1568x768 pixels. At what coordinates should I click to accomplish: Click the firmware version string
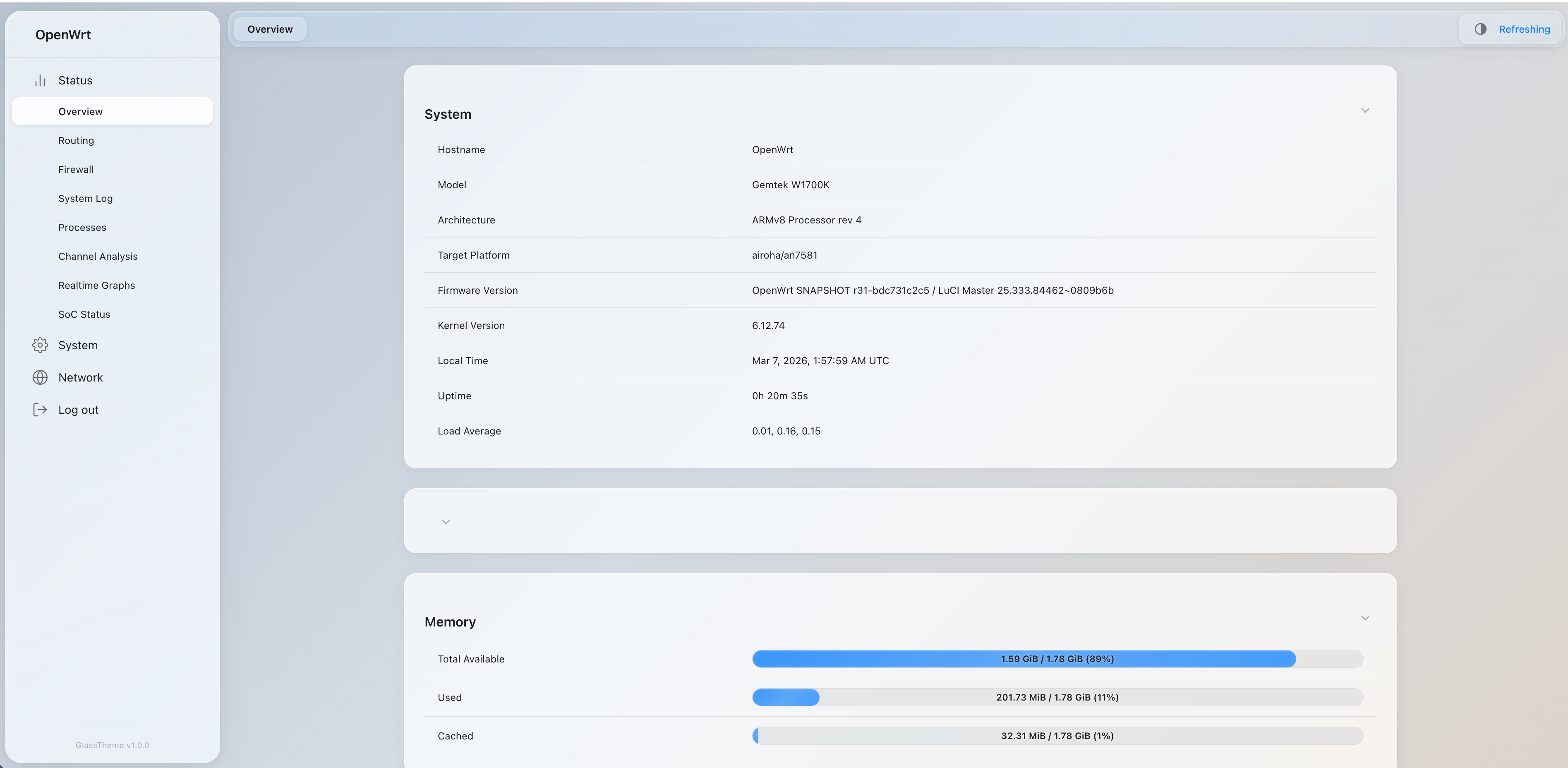click(933, 290)
